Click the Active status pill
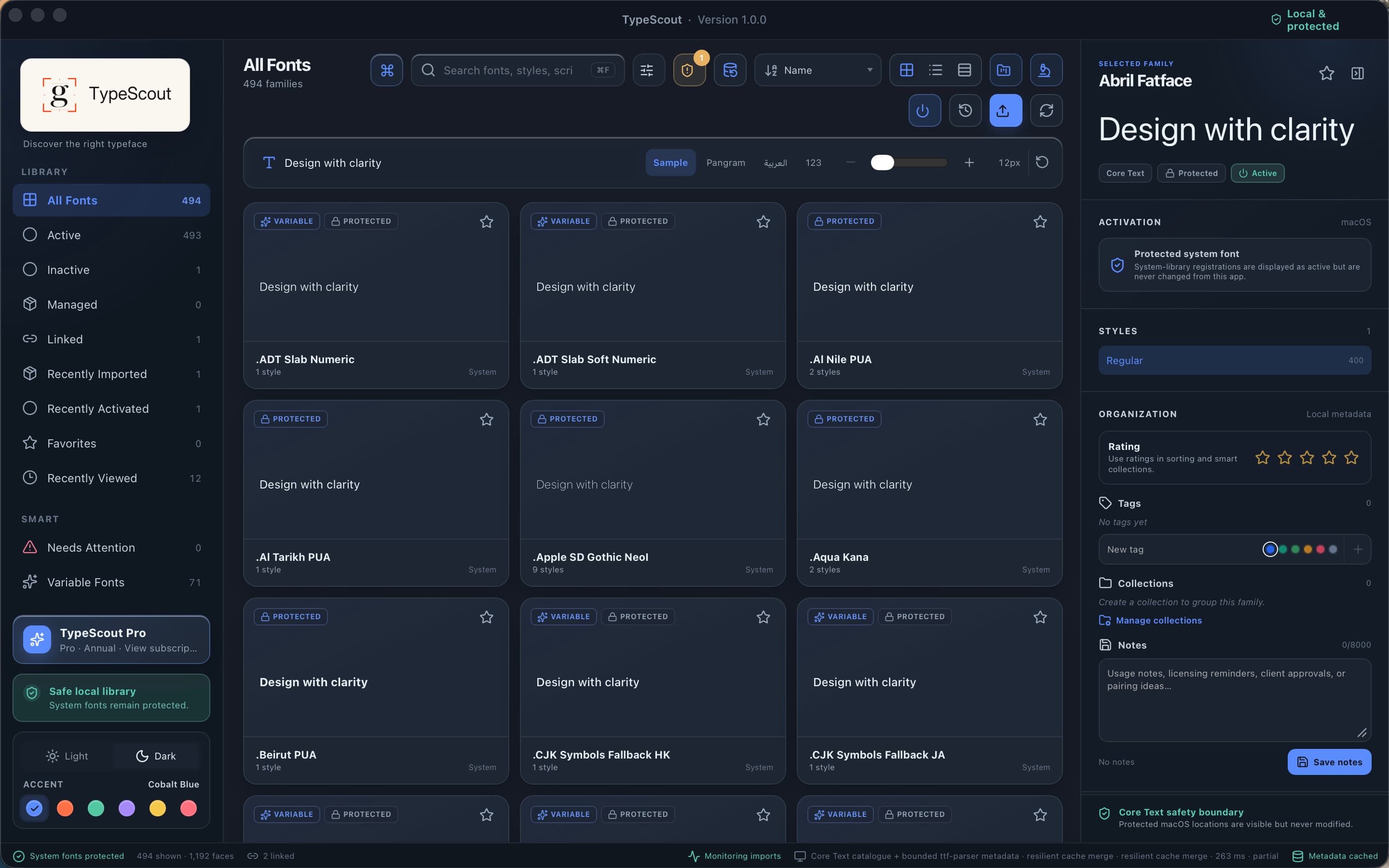 [x=1257, y=173]
